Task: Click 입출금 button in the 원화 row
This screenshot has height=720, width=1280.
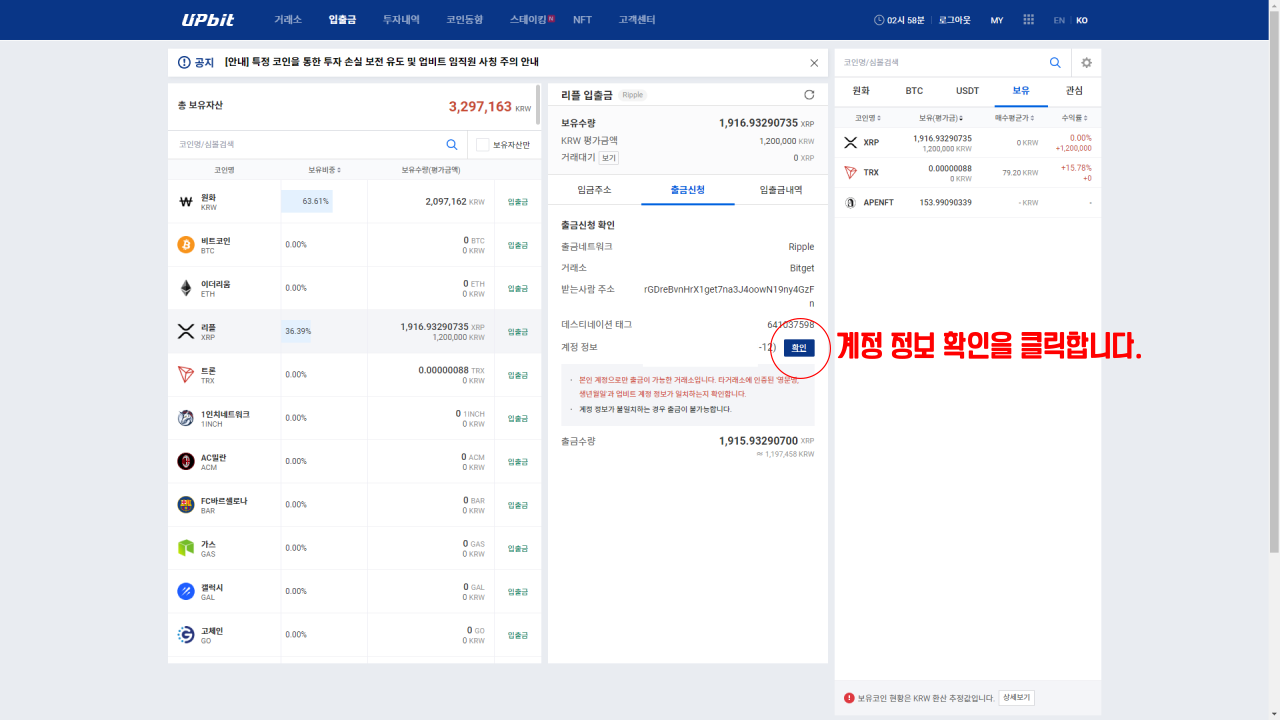Action: pos(518,201)
